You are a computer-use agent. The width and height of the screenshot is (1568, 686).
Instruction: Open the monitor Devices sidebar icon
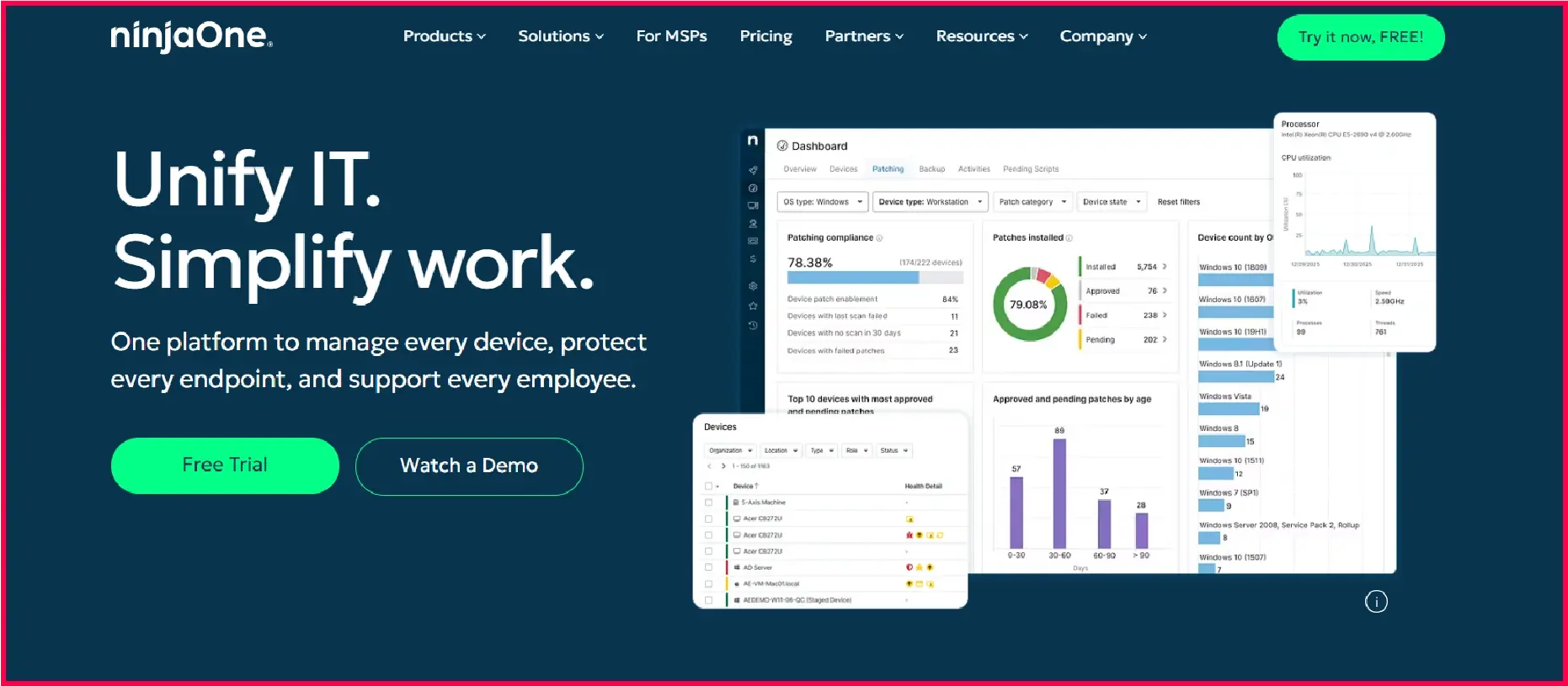click(753, 205)
